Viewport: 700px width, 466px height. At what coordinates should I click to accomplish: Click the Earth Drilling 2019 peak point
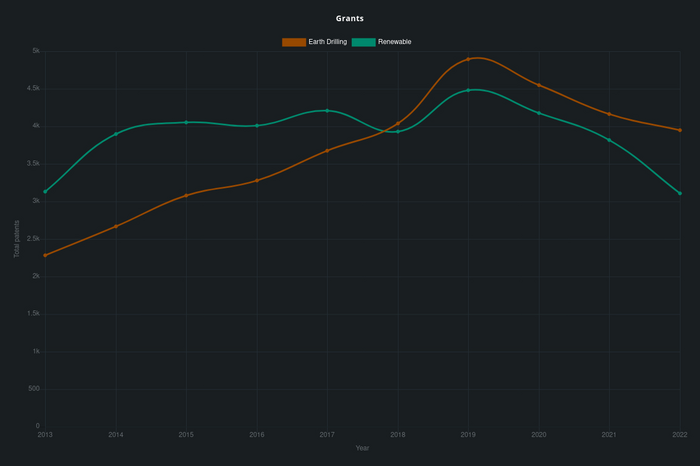[x=468, y=59]
